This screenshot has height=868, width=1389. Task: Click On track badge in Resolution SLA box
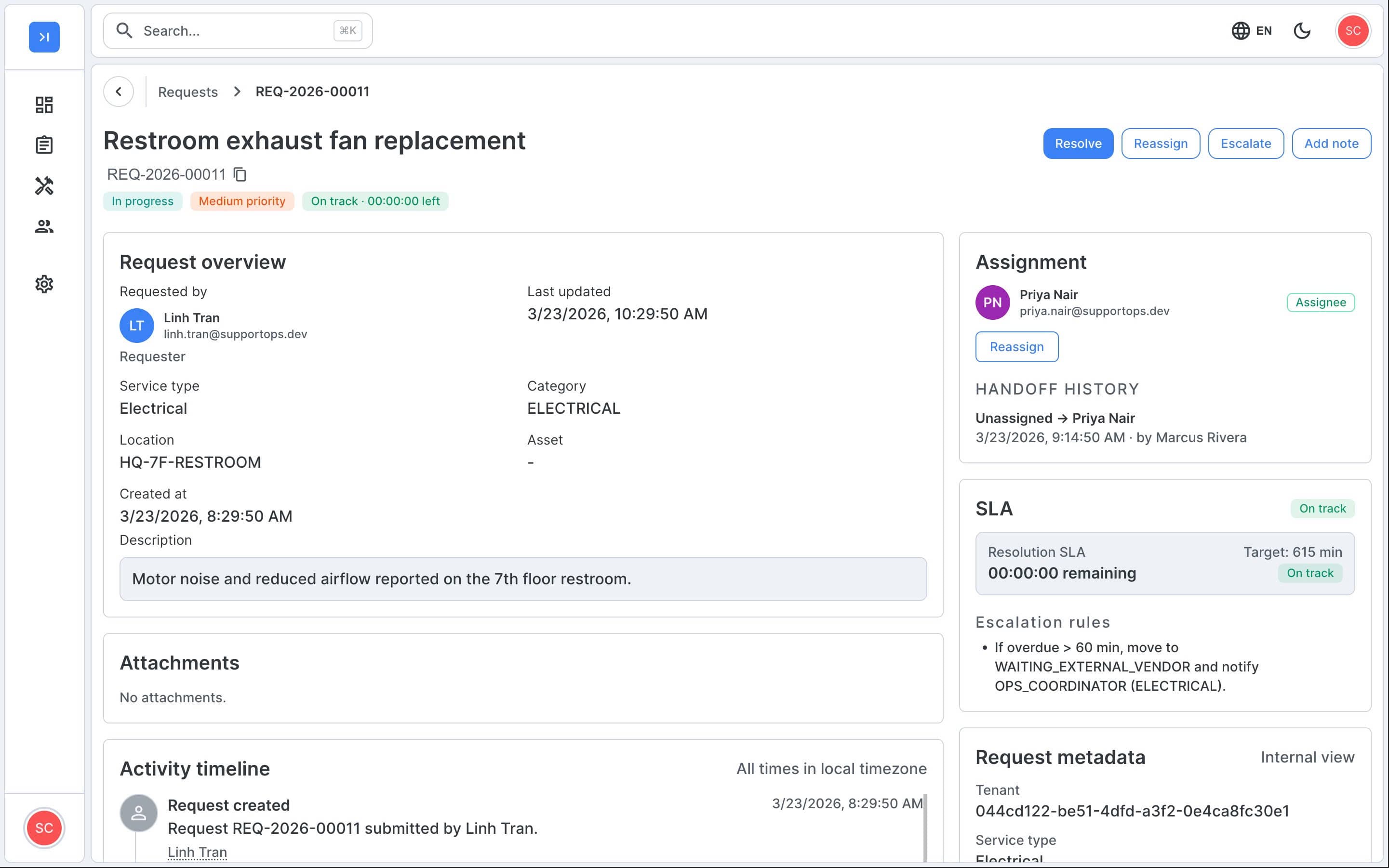(1310, 573)
